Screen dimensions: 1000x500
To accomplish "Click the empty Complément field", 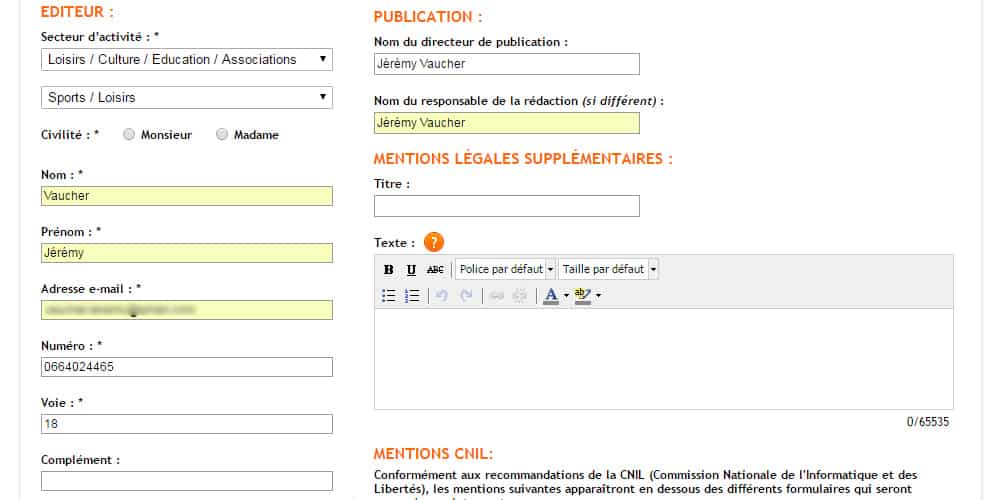I will [187, 481].
